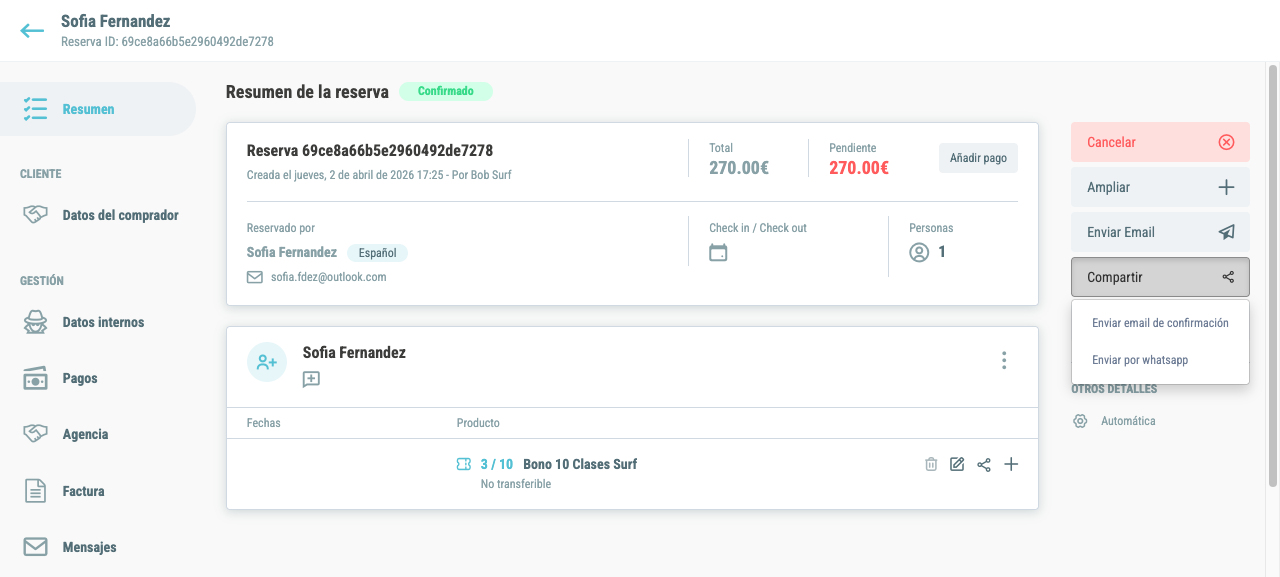
Task: Click the ticket icon beside 3 / 10
Action: pyautogui.click(x=463, y=464)
